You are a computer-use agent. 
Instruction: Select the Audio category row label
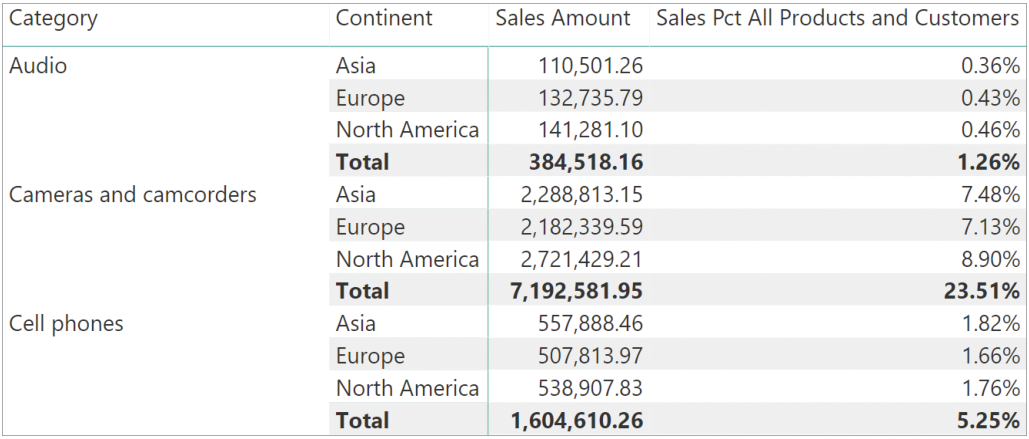(x=38, y=66)
